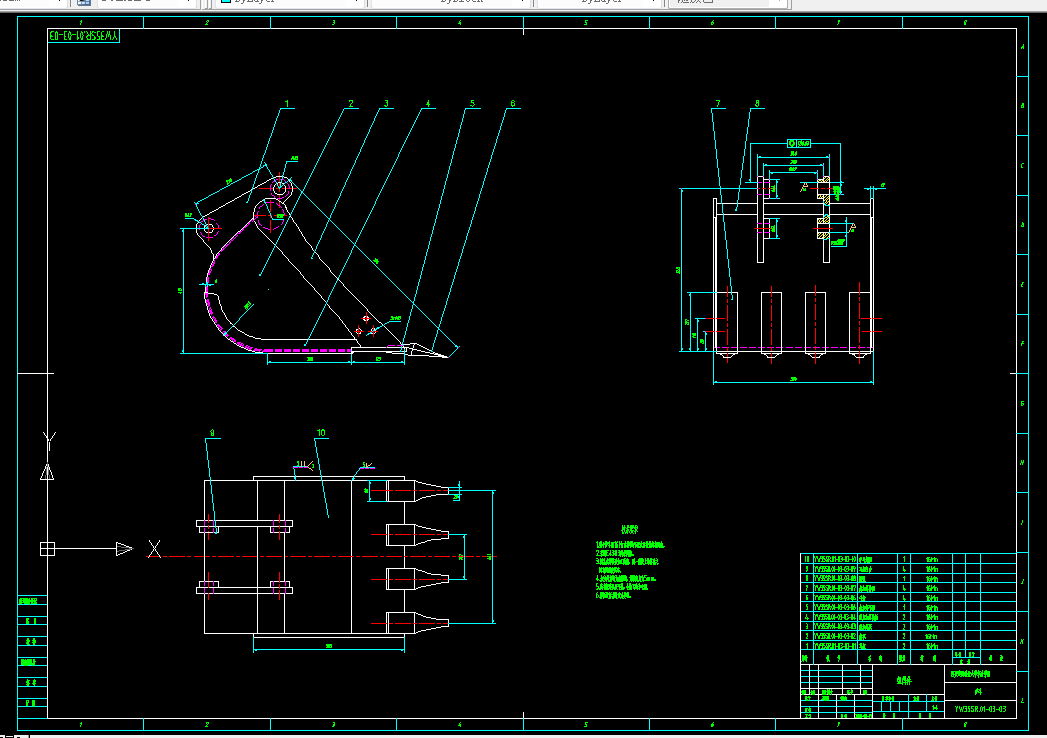Select balloon callout number 7
1047x738 pixels.
pos(718,104)
